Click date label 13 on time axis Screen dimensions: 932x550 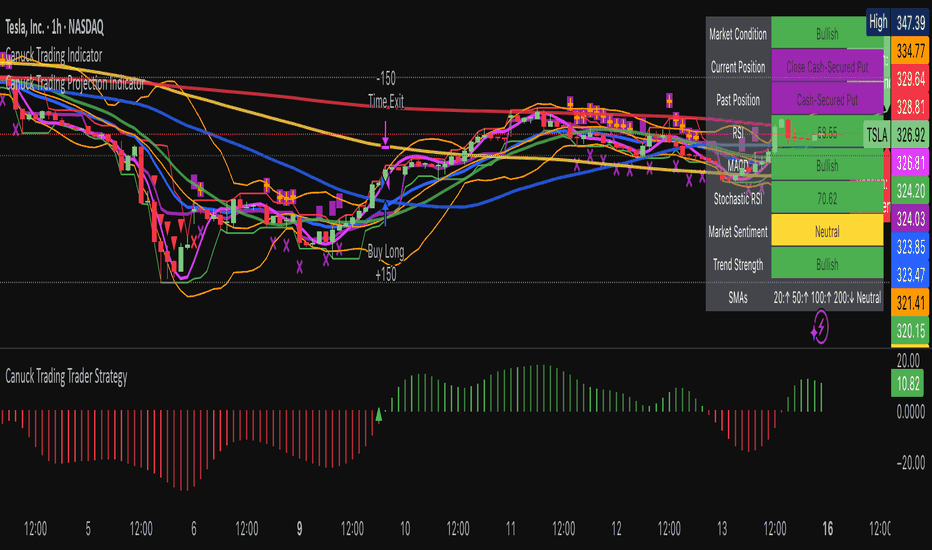(x=722, y=528)
